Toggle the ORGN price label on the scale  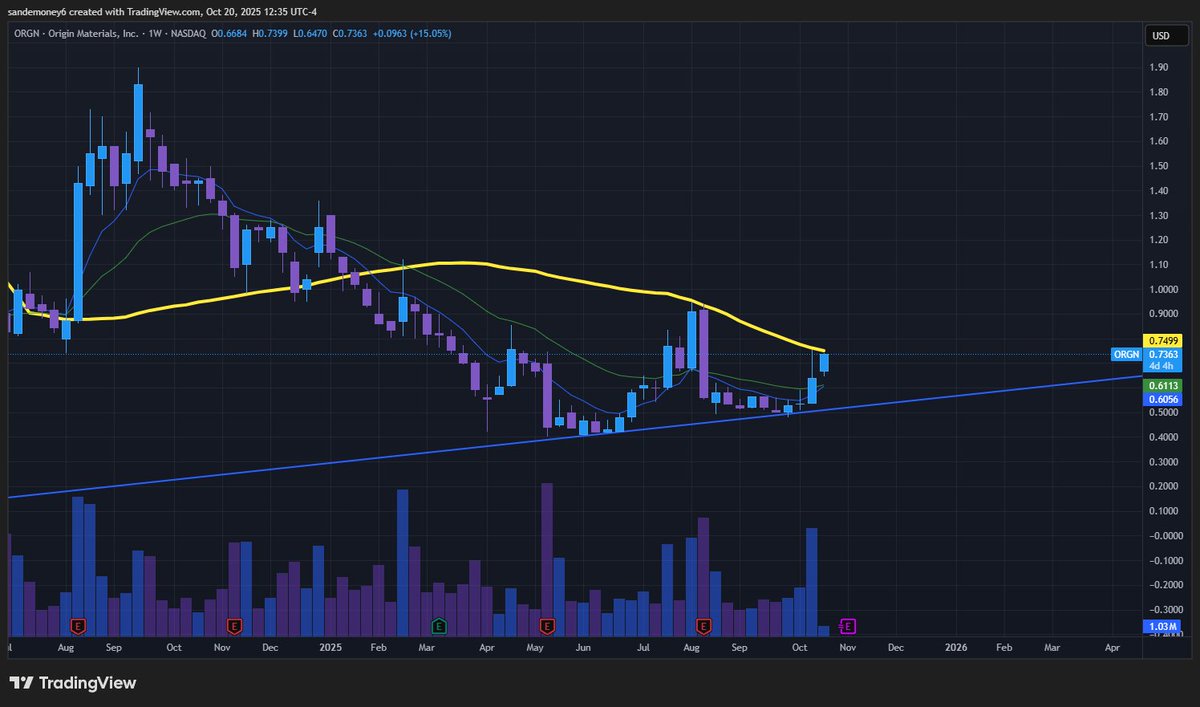(x=1125, y=354)
